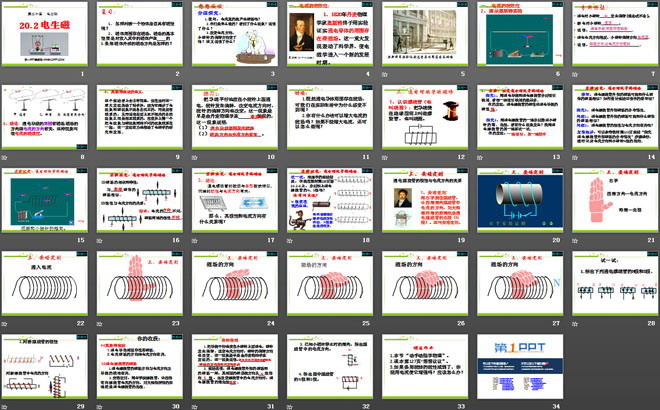Click the animation star icon under slide 5
The width and height of the screenshot is (660, 410).
[x=385, y=74]
